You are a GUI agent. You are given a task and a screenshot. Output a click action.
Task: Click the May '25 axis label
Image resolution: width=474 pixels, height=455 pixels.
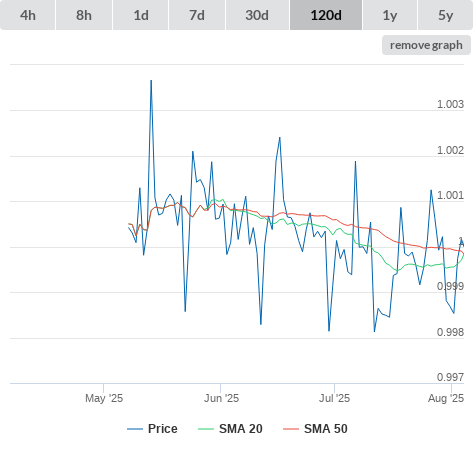click(104, 398)
